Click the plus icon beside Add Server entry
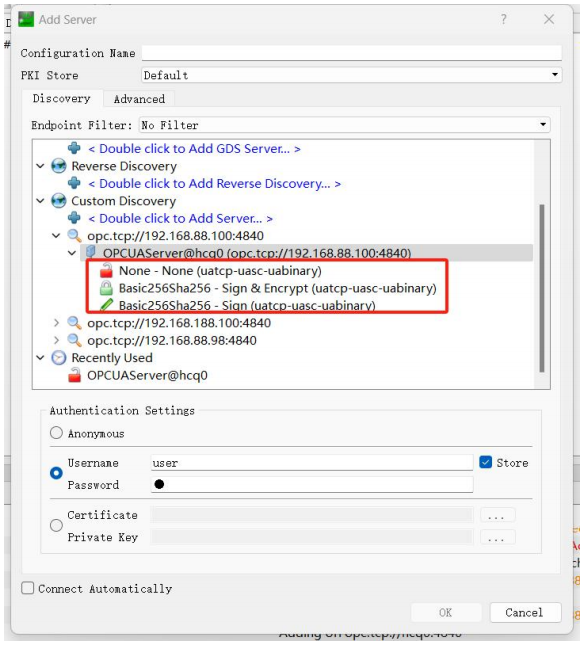584x646 pixels. 74,218
